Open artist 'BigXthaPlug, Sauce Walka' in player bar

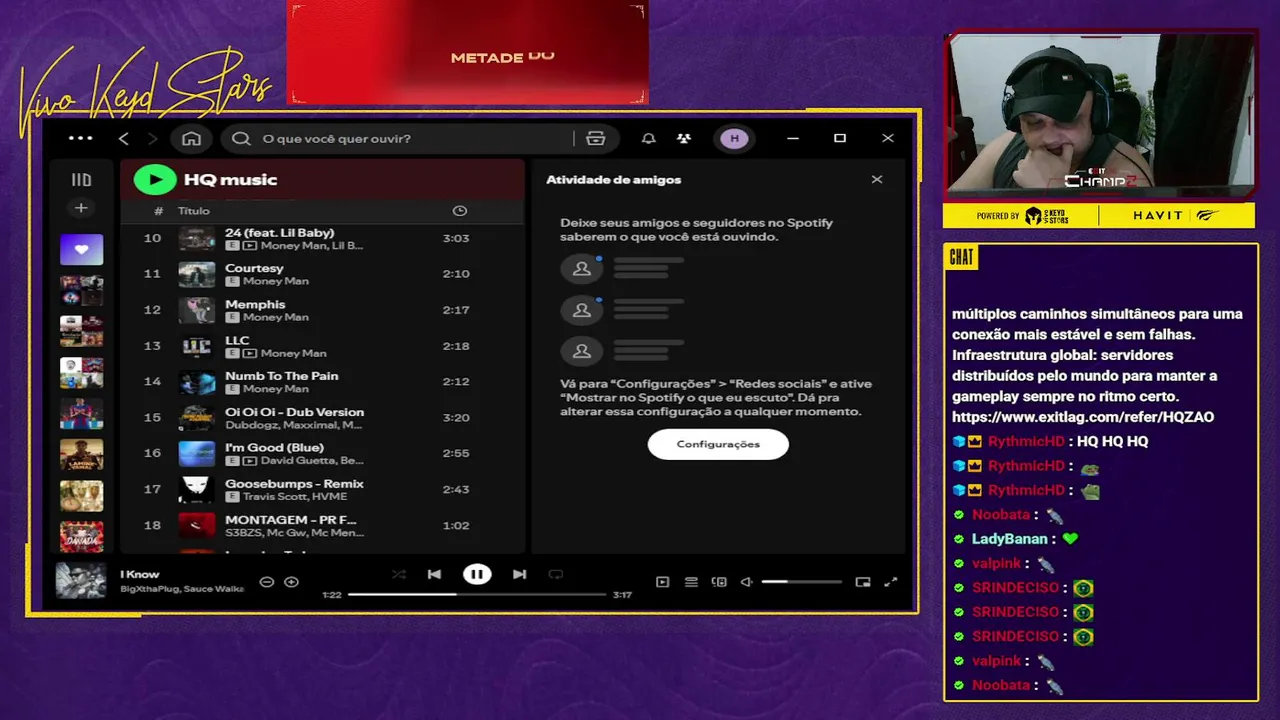tap(182, 589)
